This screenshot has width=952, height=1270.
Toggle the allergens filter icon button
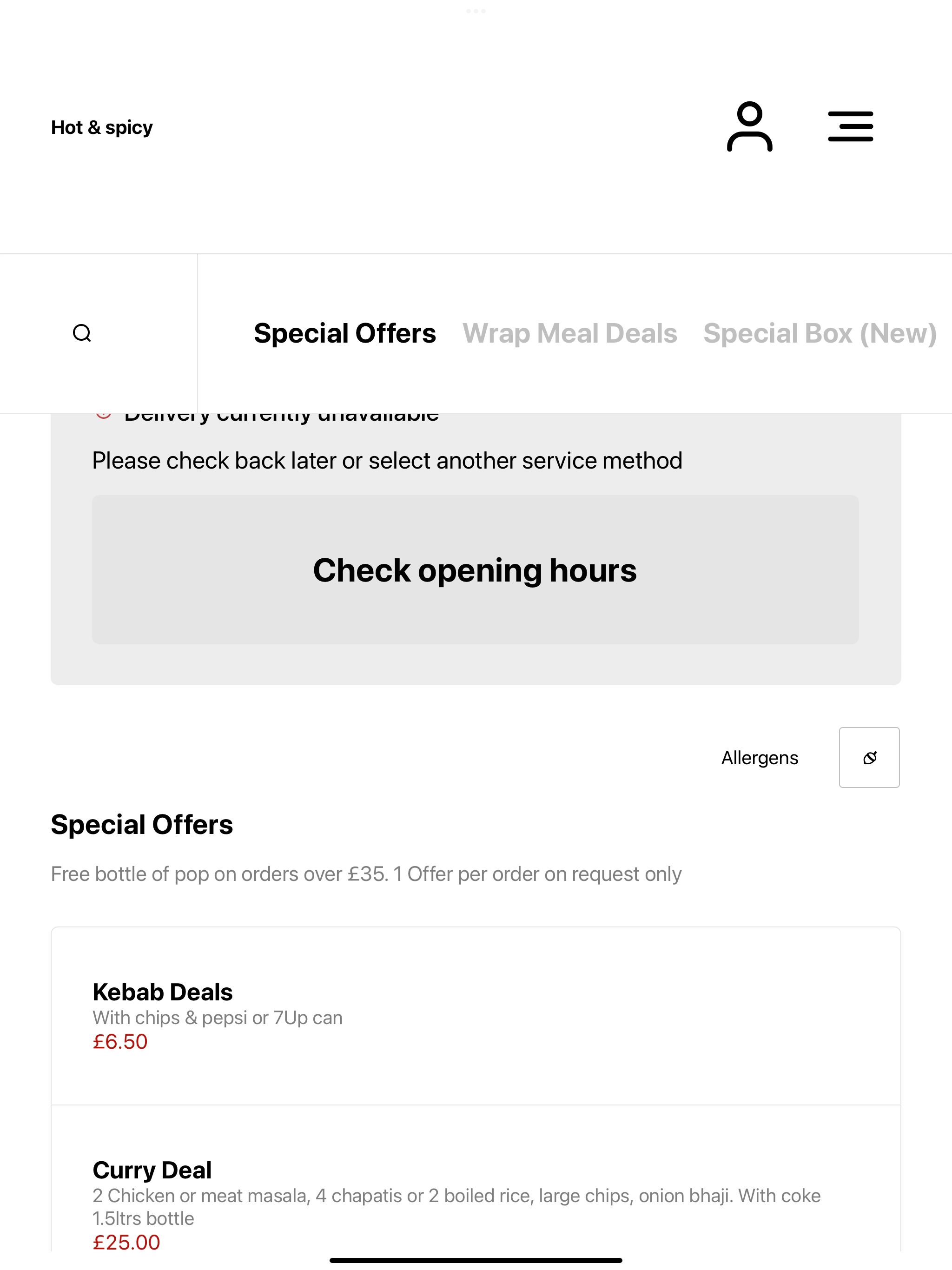pyautogui.click(x=869, y=757)
